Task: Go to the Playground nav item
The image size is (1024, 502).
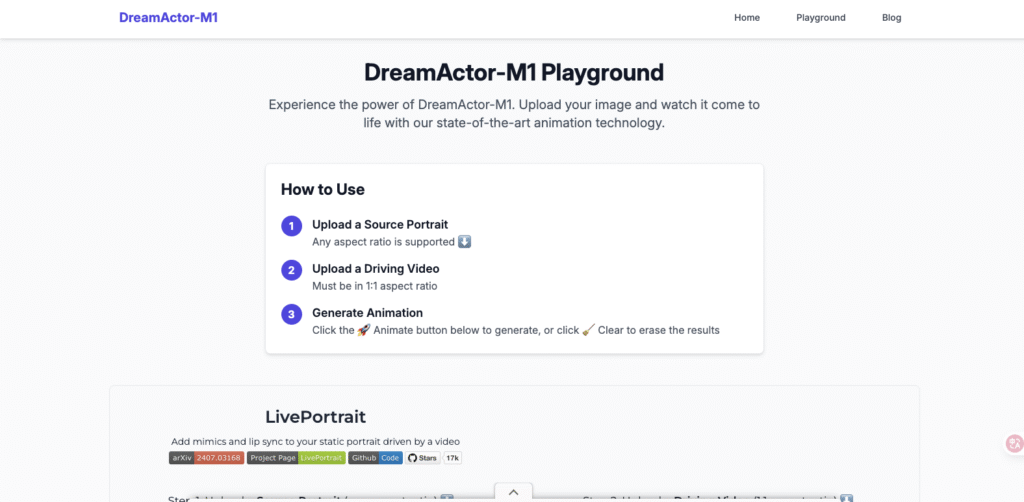Action: 820,18
